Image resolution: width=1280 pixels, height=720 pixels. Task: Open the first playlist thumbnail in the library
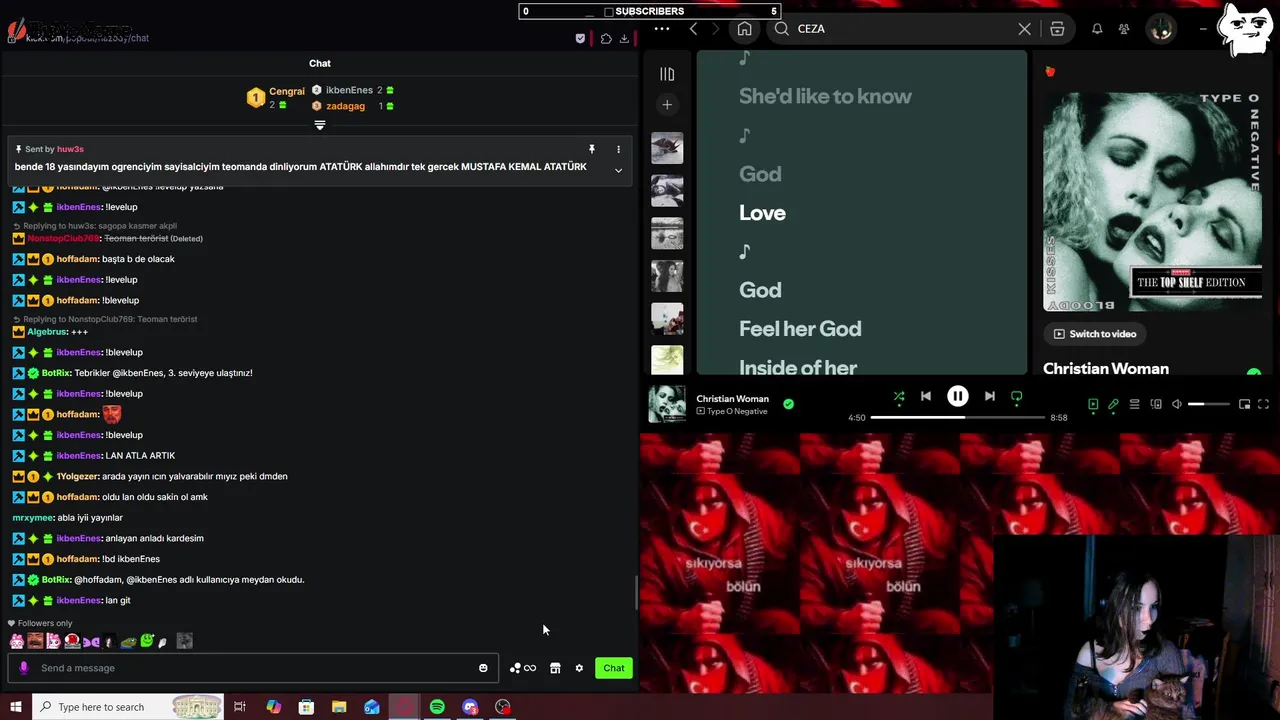coord(667,148)
